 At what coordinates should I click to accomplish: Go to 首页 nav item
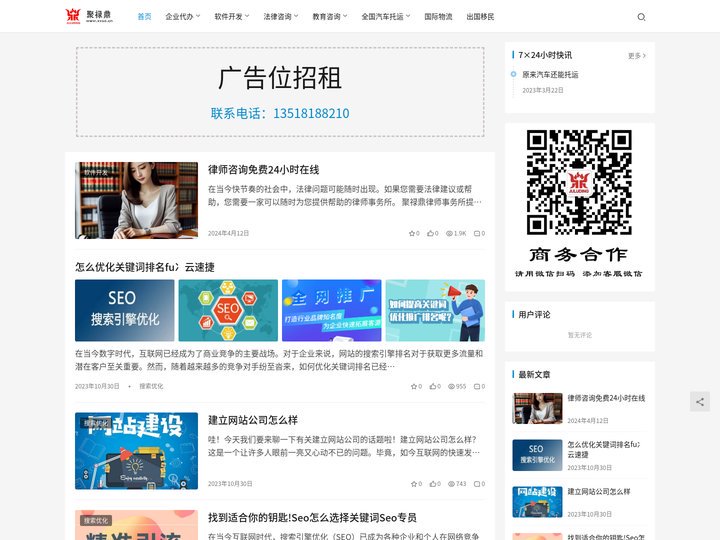click(144, 17)
